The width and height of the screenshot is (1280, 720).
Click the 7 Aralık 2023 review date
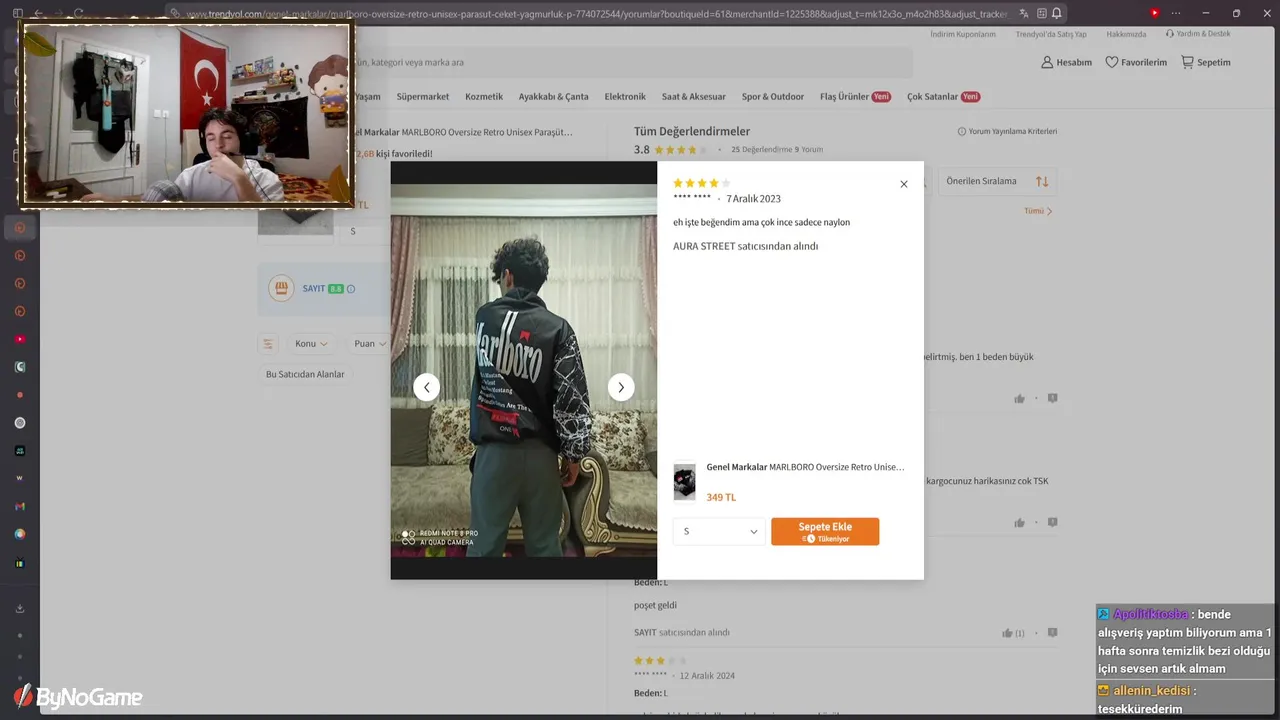click(x=754, y=199)
